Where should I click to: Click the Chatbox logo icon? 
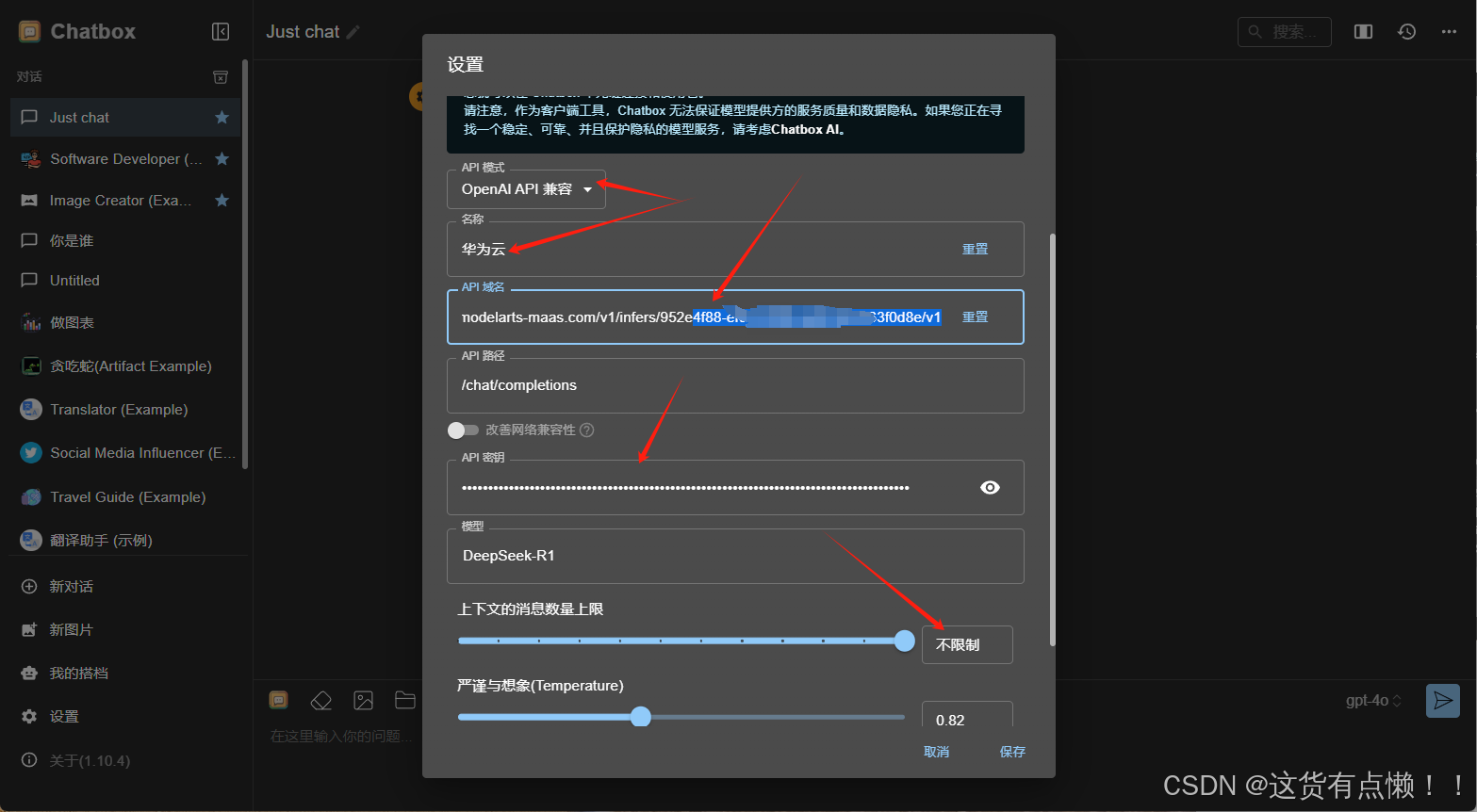click(30, 32)
